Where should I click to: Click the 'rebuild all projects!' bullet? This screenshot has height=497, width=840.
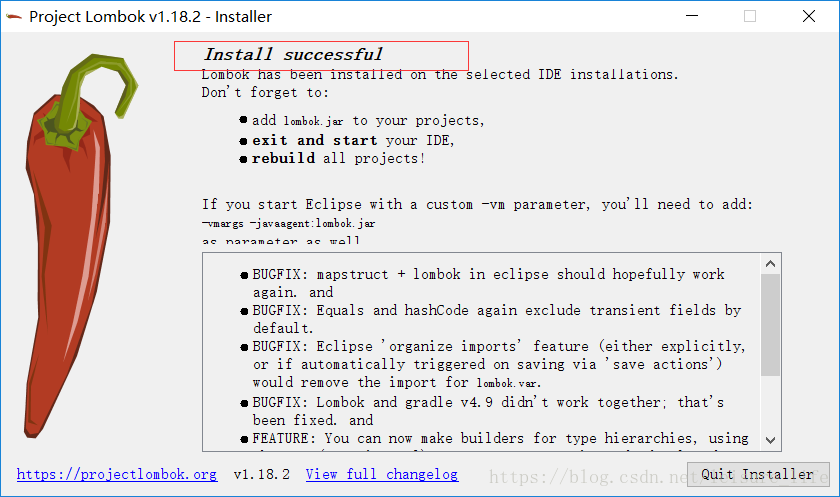click(x=332, y=159)
